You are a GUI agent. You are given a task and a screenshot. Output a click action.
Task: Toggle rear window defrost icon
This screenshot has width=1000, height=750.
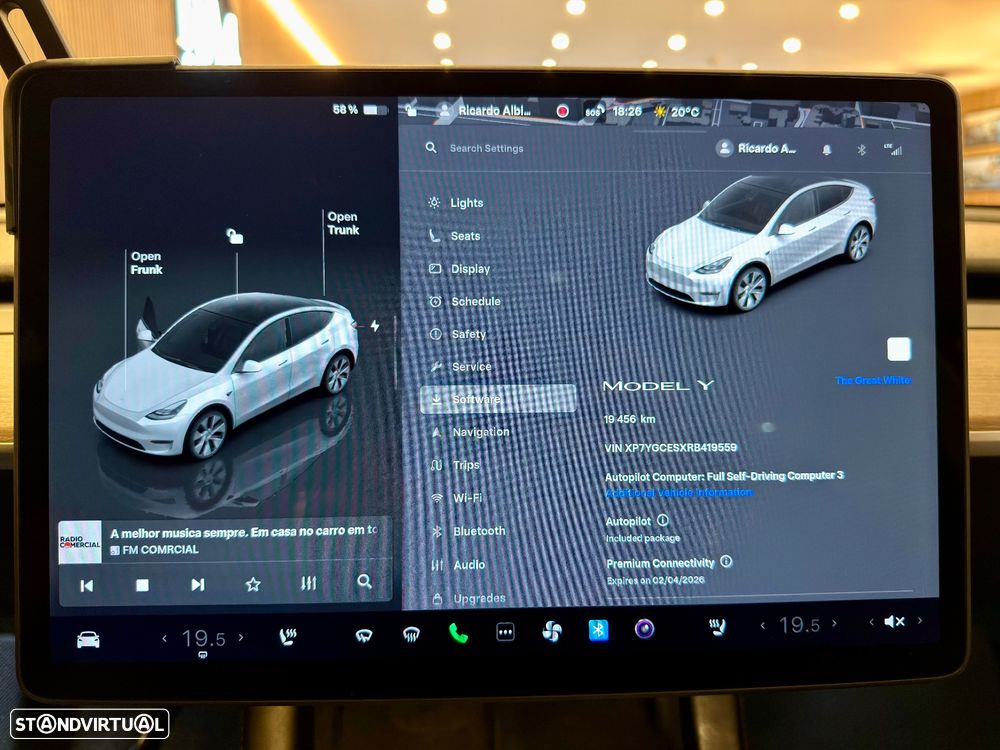click(411, 634)
